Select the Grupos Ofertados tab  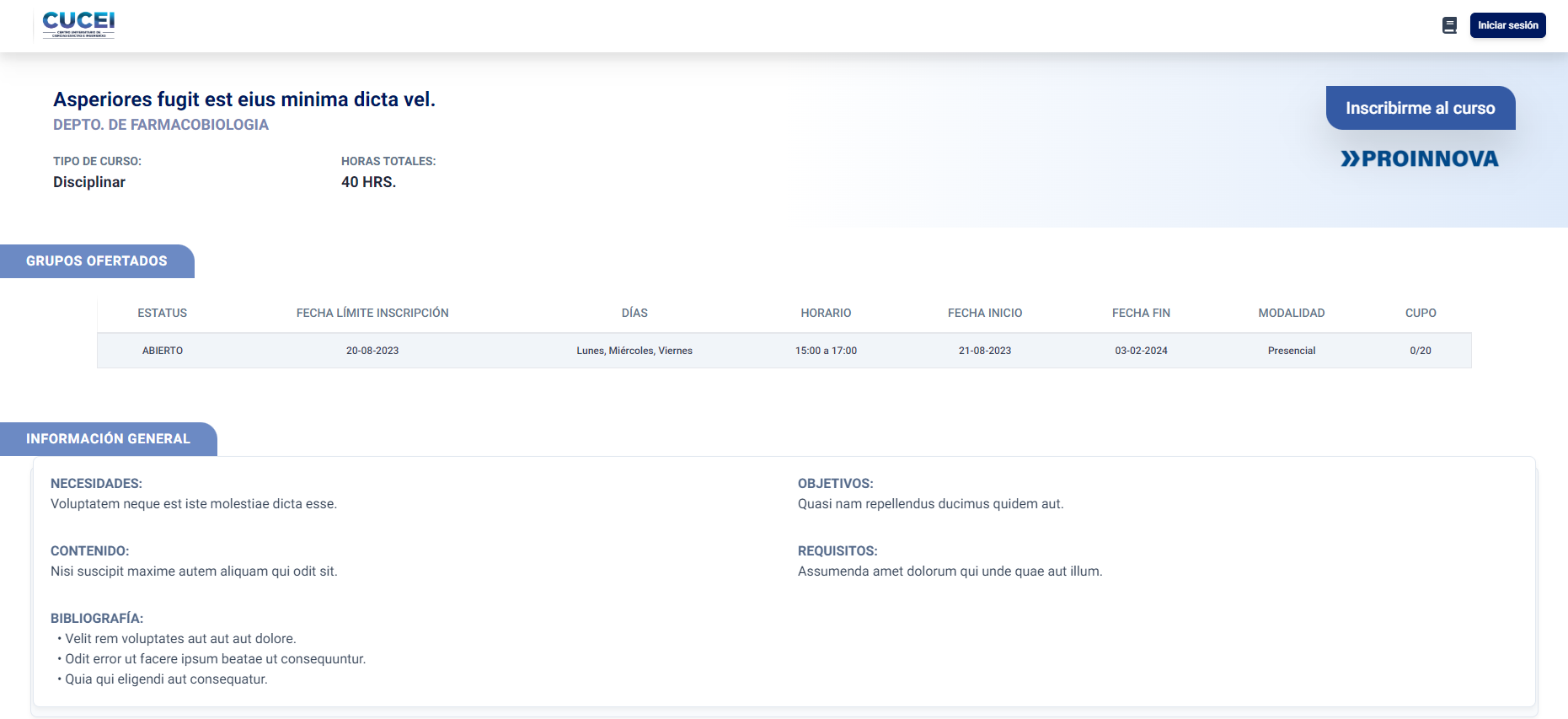[97, 261]
